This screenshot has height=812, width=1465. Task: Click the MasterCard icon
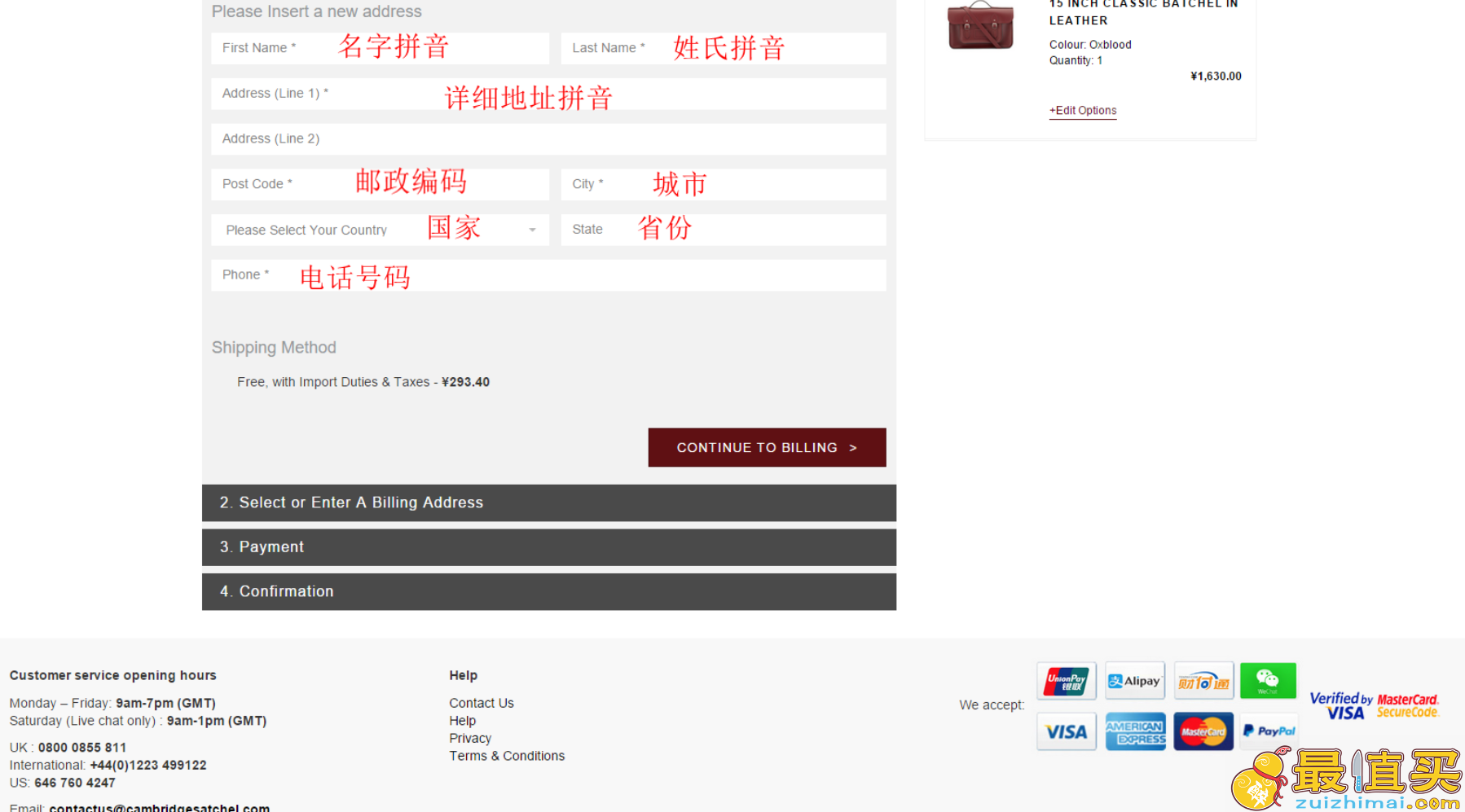(x=1203, y=731)
